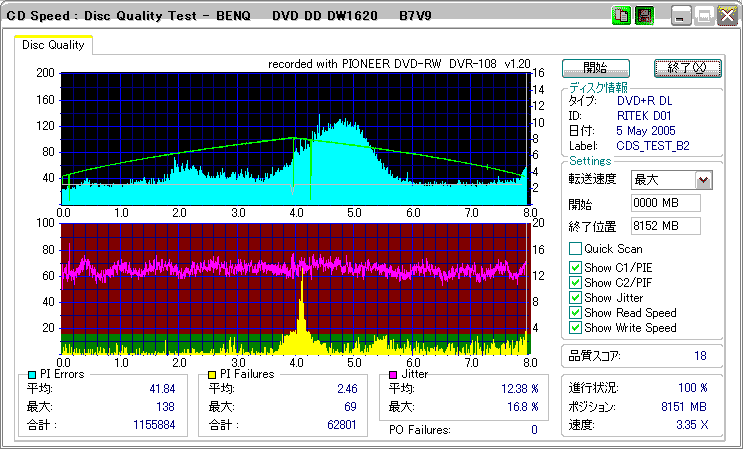This screenshot has height=449, width=743.
Task: Select the Disc Quality tab
Action: [54, 45]
